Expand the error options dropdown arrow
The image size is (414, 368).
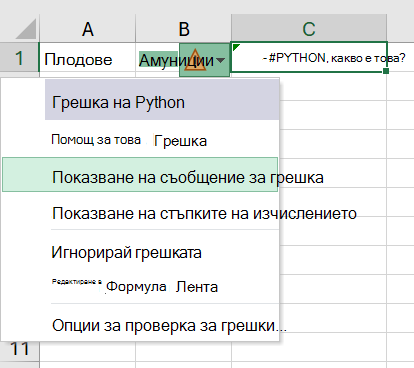point(220,60)
